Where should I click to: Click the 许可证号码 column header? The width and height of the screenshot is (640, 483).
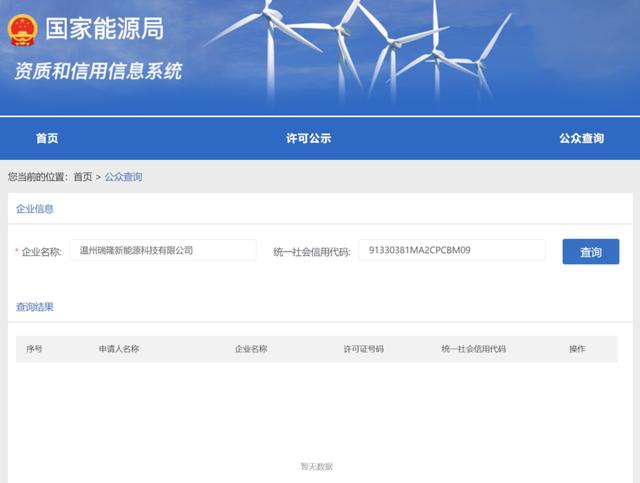[363, 349]
